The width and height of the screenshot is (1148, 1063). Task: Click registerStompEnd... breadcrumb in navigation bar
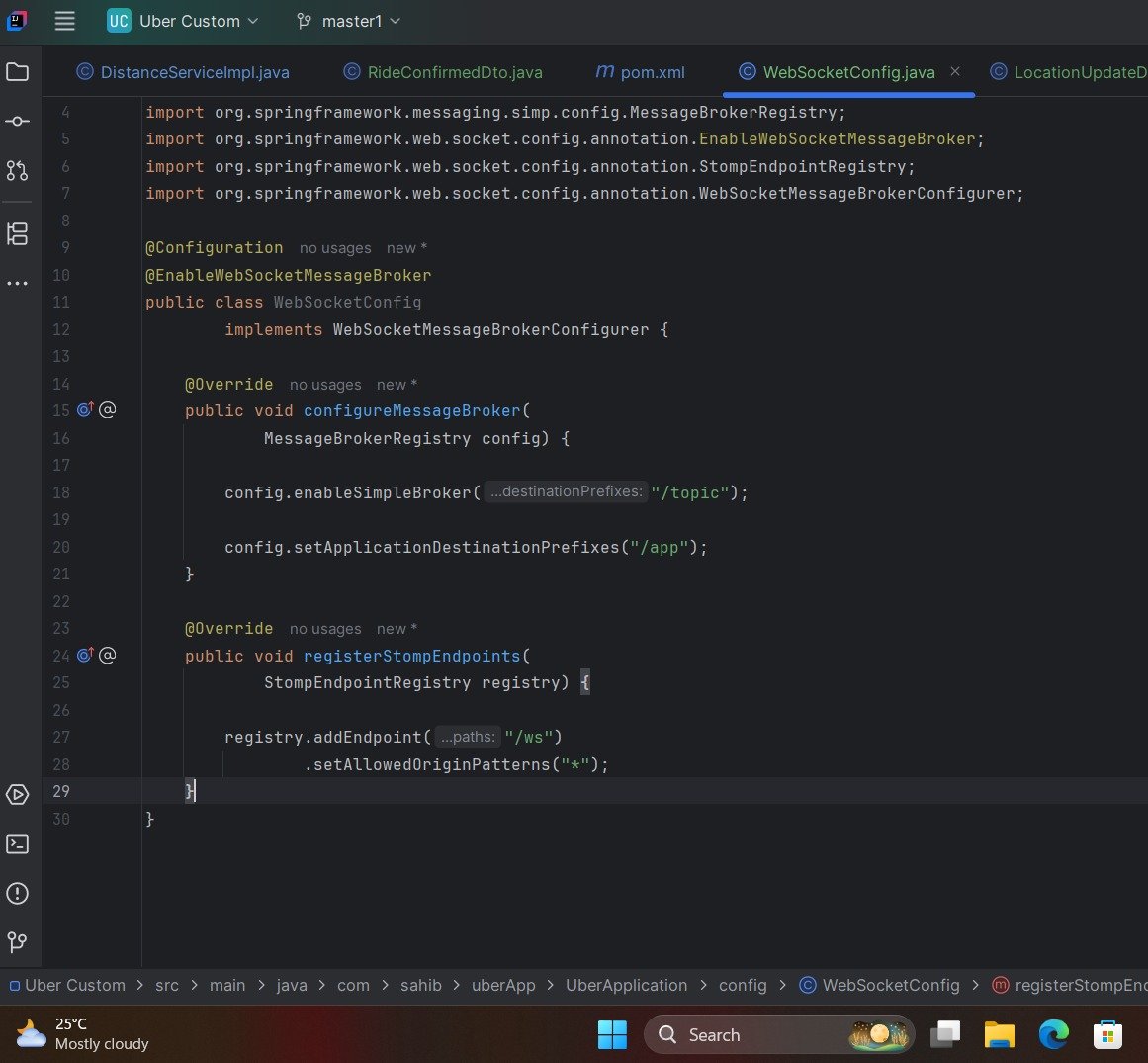(x=1069, y=986)
